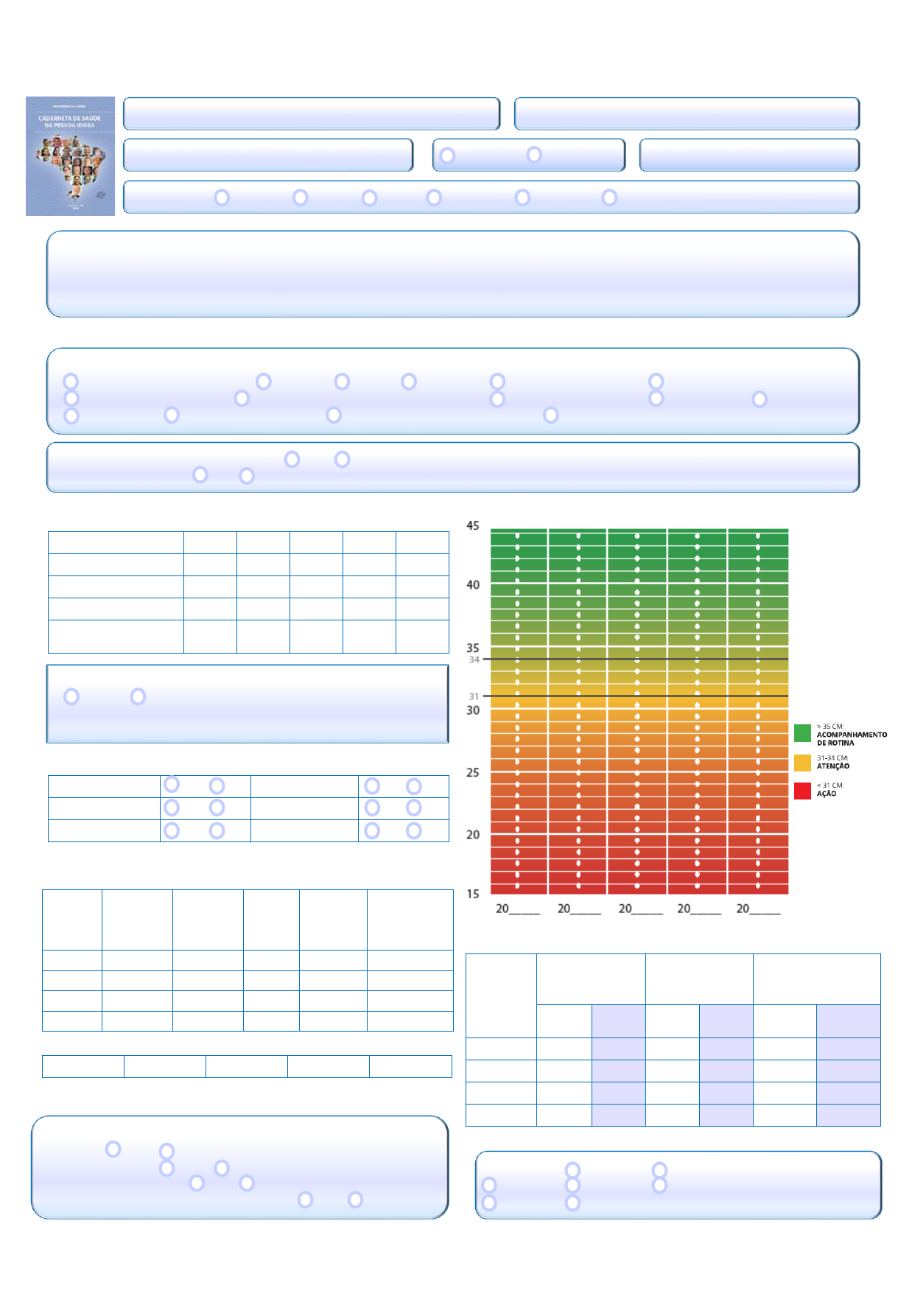Select right radio button in second-row middle field
This screenshot has width=898, height=1316.
(534, 155)
